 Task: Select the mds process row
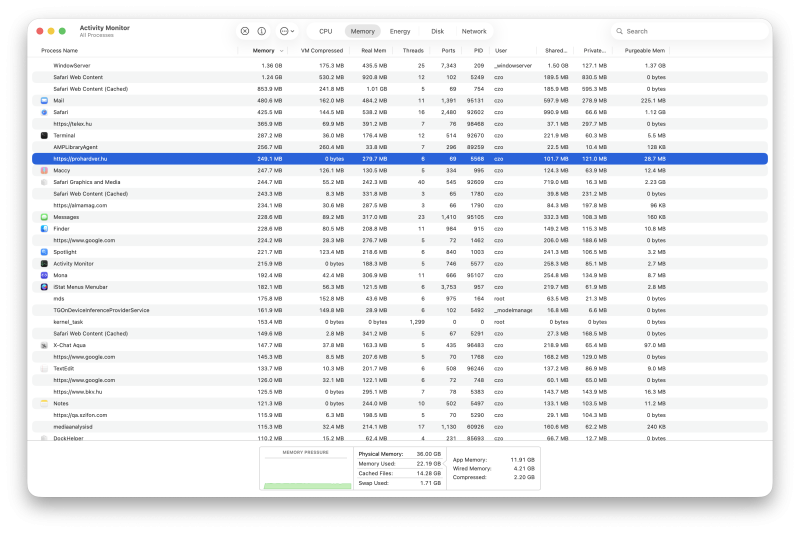(x=400, y=299)
